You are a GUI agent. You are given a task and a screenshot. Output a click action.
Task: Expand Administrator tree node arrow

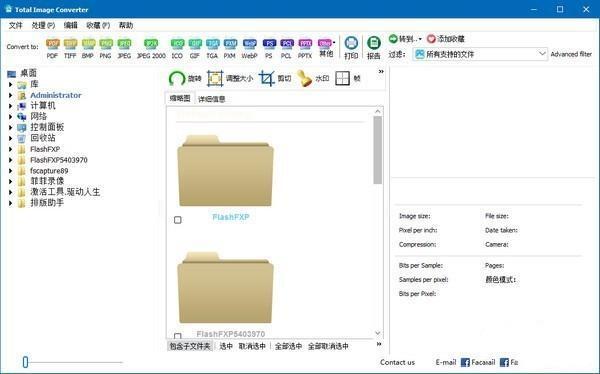11,95
